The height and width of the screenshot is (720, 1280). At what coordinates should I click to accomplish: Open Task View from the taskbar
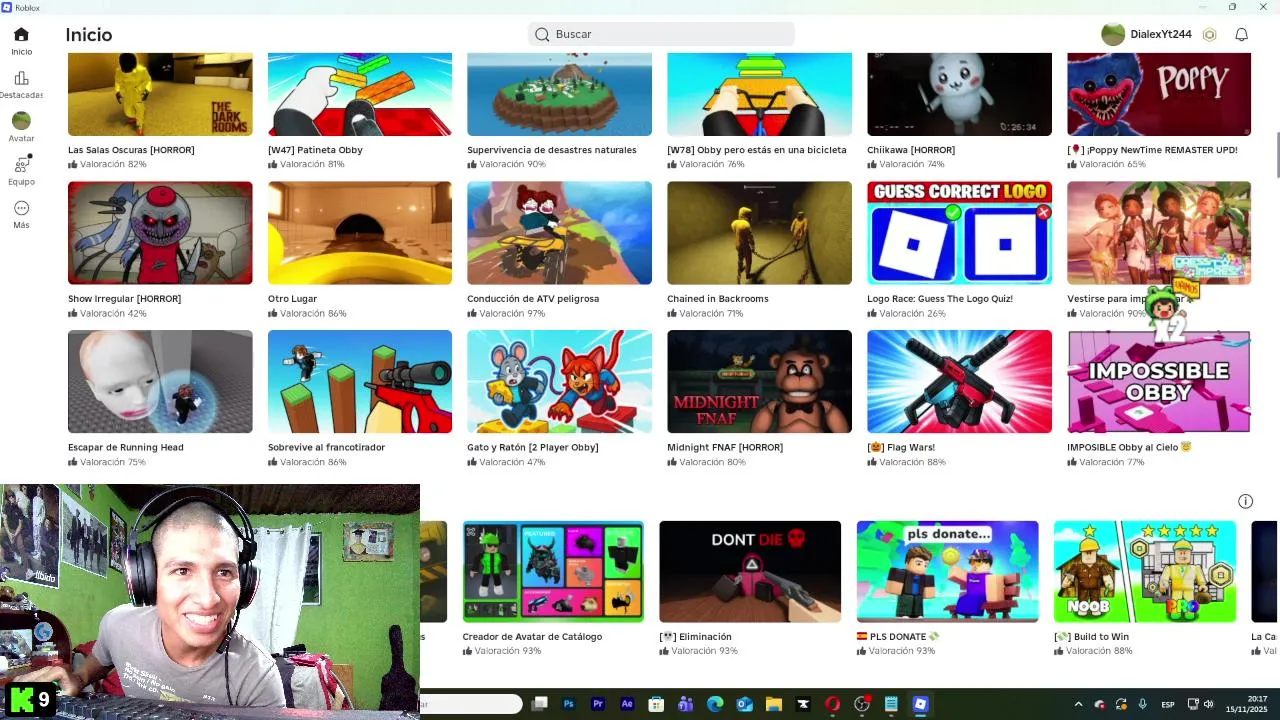pos(539,704)
